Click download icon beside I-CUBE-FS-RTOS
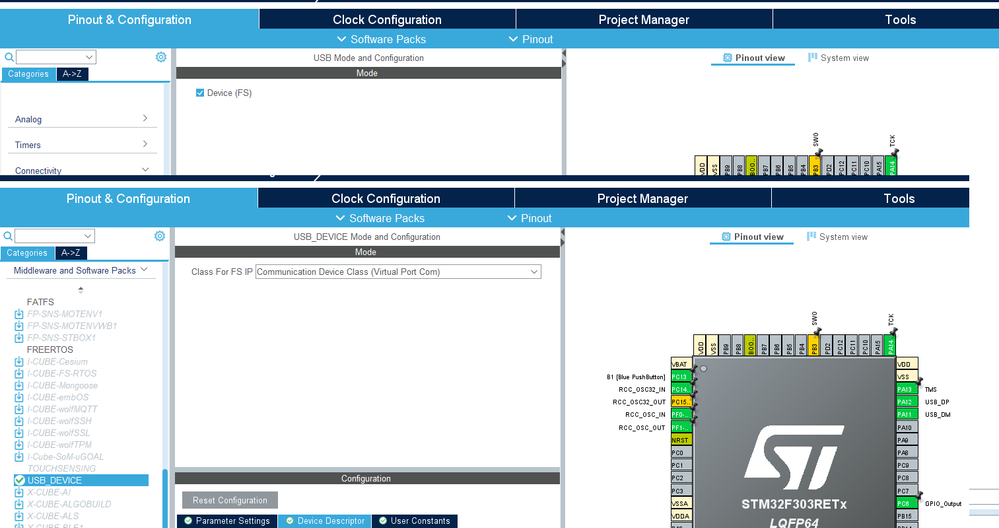999x528 pixels. click(x=19, y=373)
